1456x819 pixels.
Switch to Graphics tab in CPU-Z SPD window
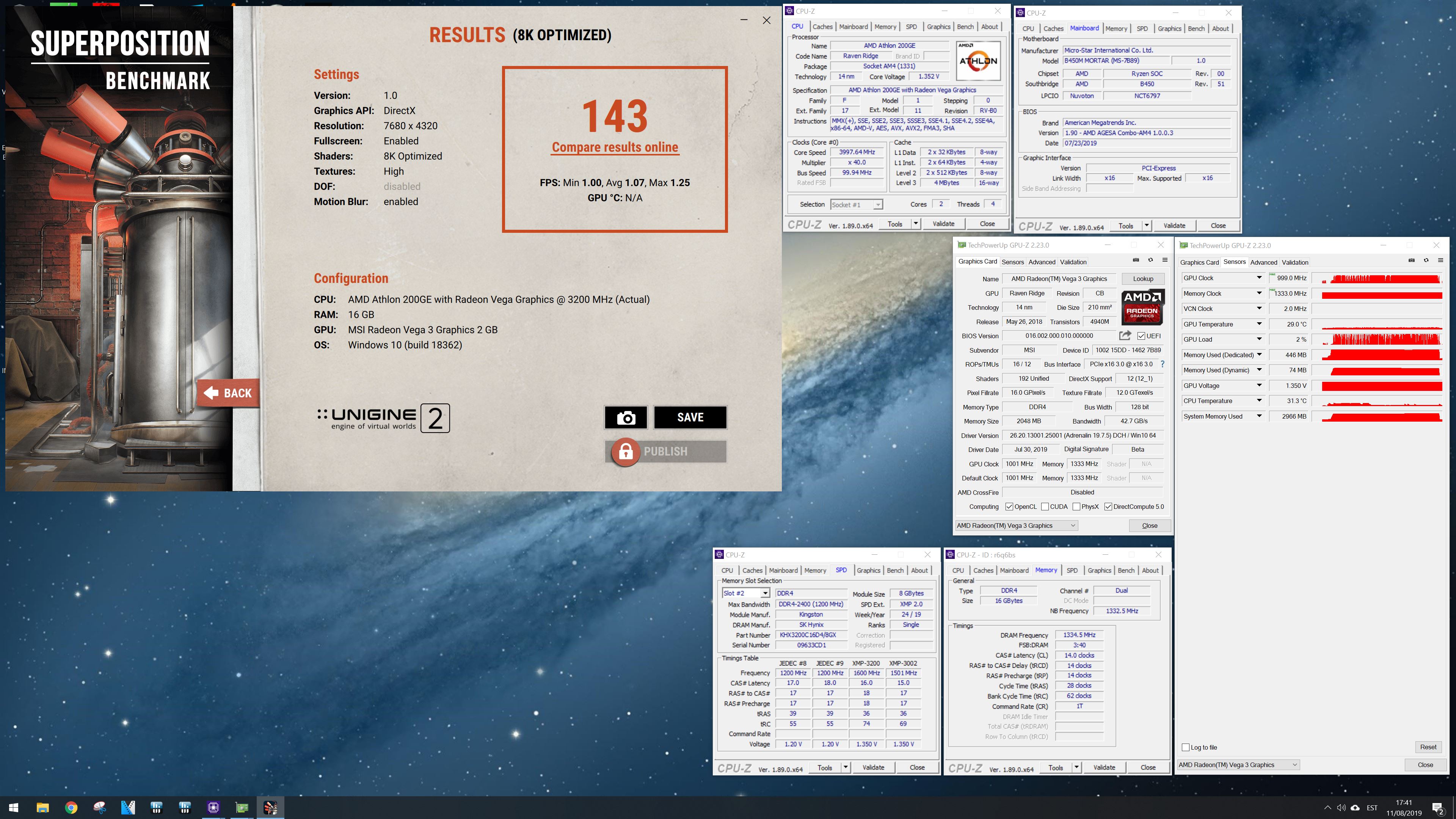tap(868, 570)
